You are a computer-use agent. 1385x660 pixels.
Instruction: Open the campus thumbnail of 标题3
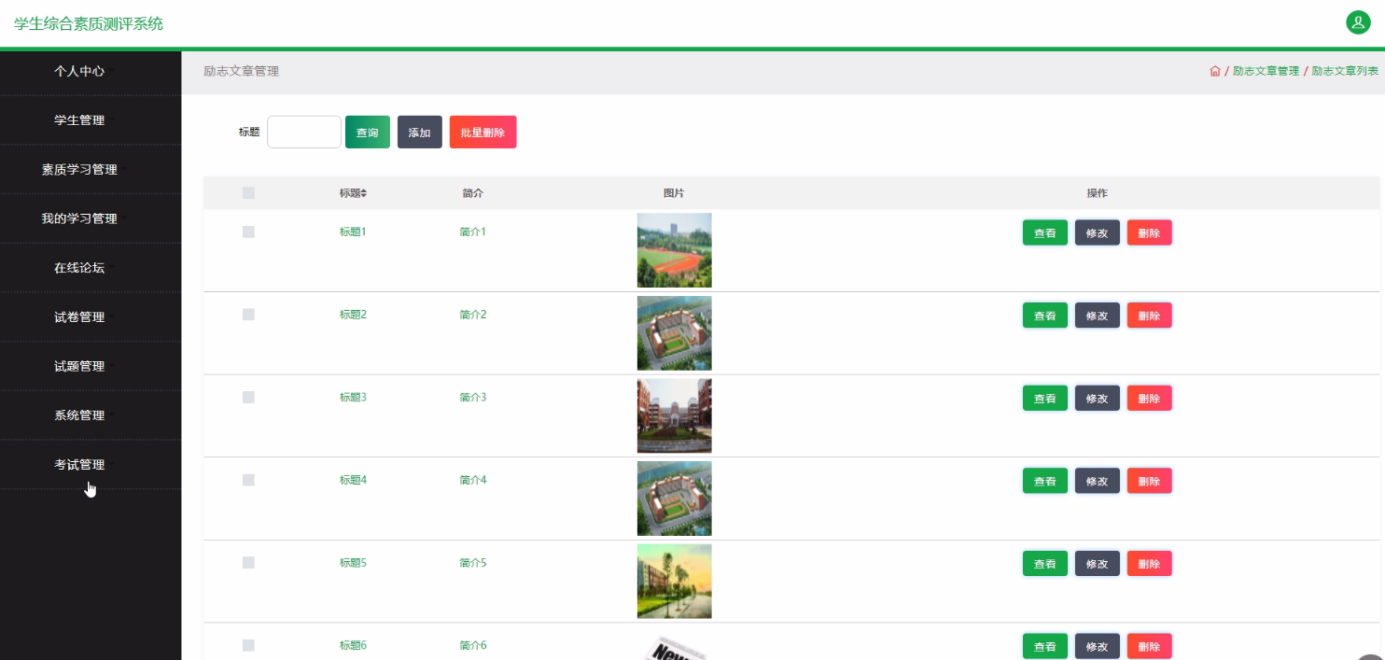pos(674,416)
